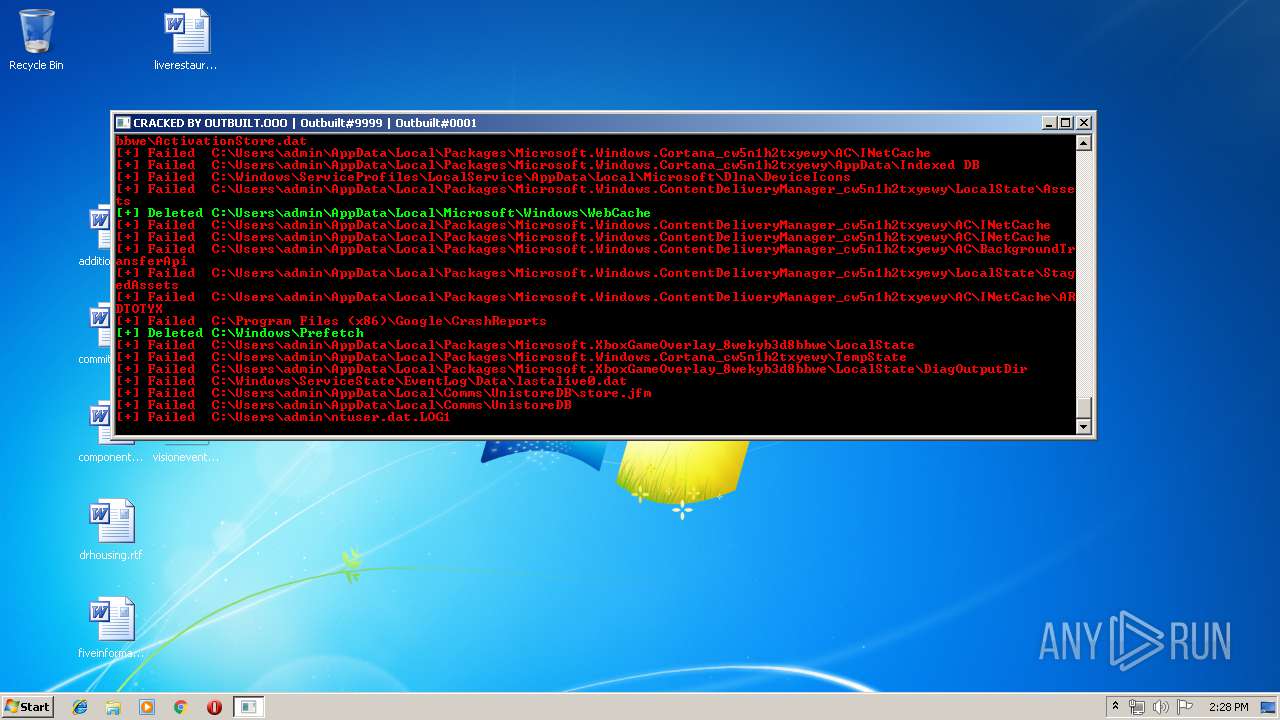Open Windows Media Player taskbar icon
1280x720 pixels.
(x=147, y=707)
